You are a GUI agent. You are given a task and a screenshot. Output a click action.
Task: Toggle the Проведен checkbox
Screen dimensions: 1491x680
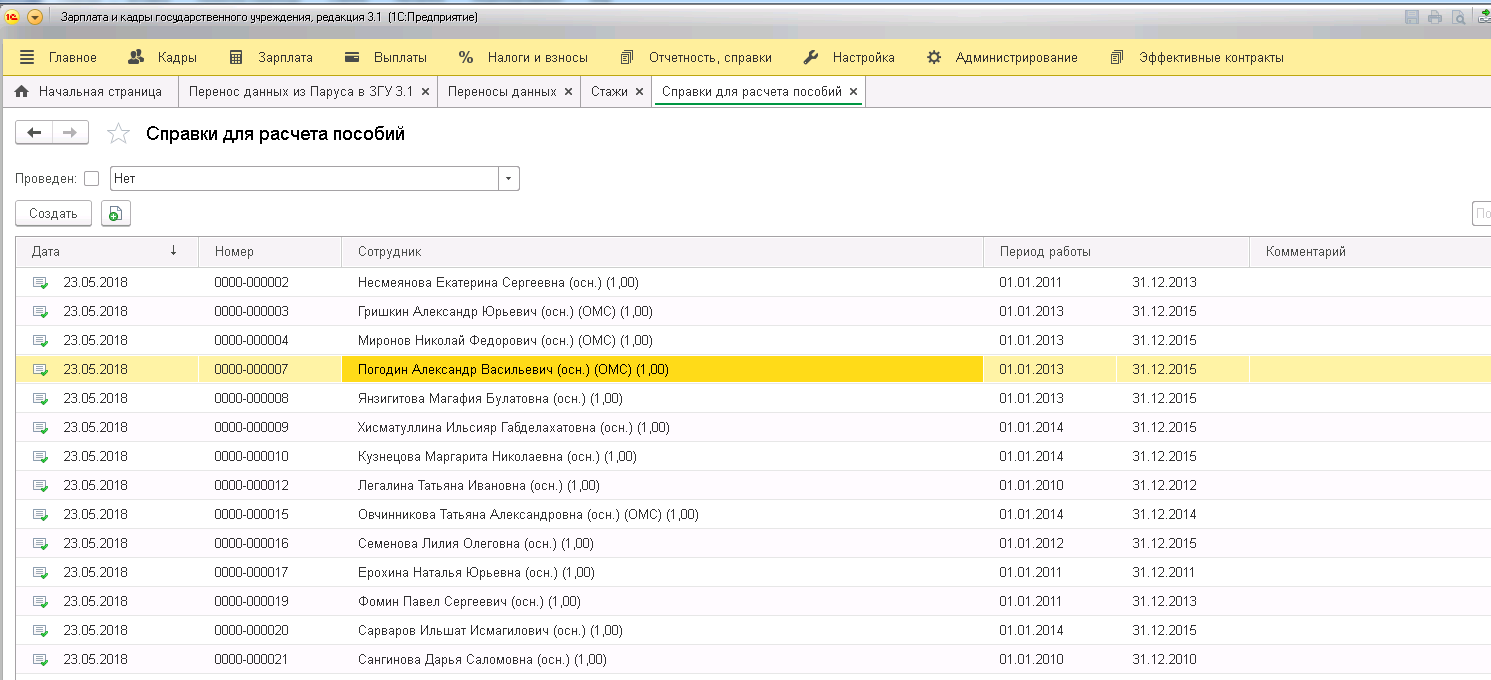92,179
